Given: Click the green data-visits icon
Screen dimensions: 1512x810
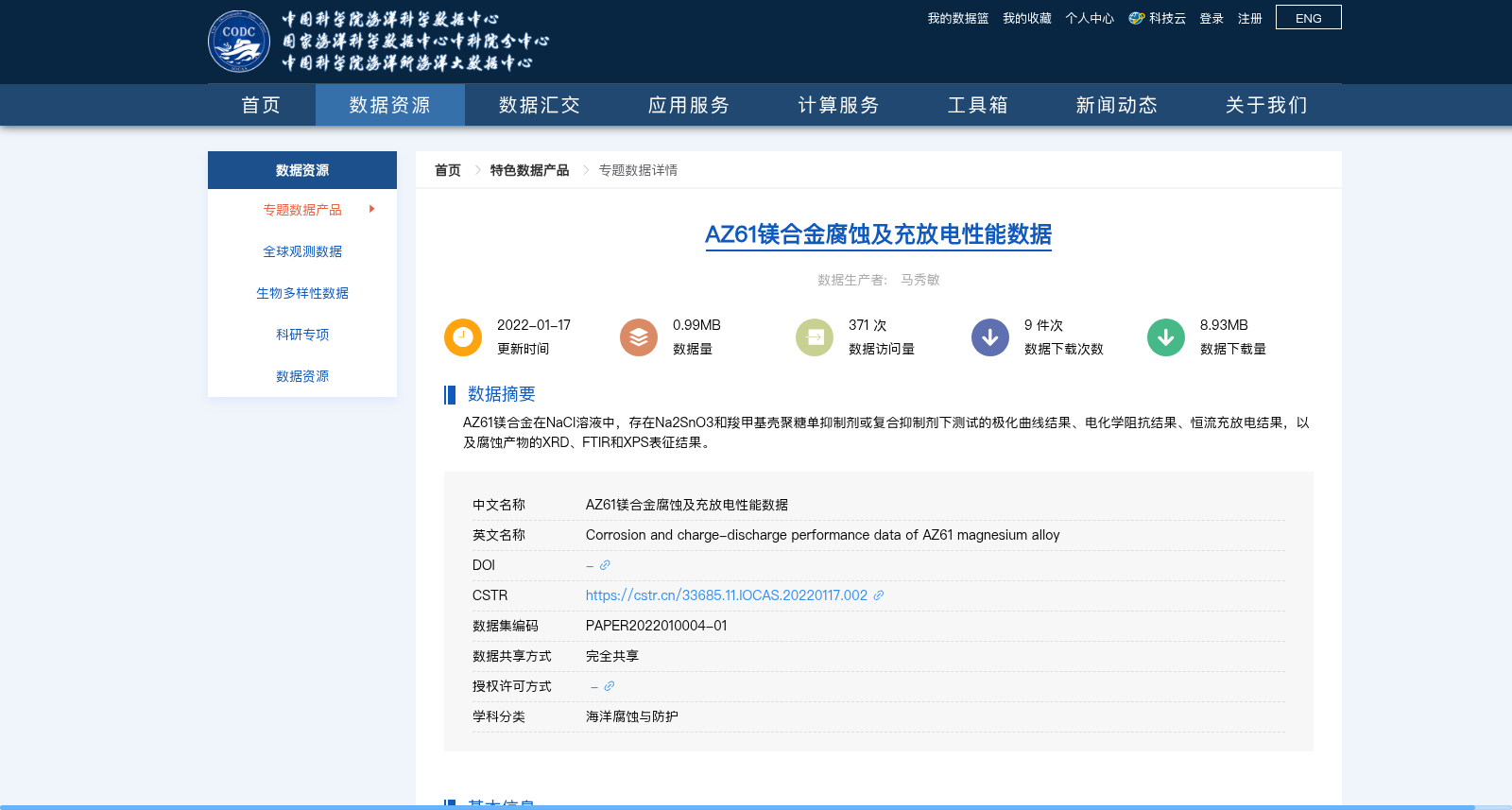Looking at the screenshot, I should [815, 337].
